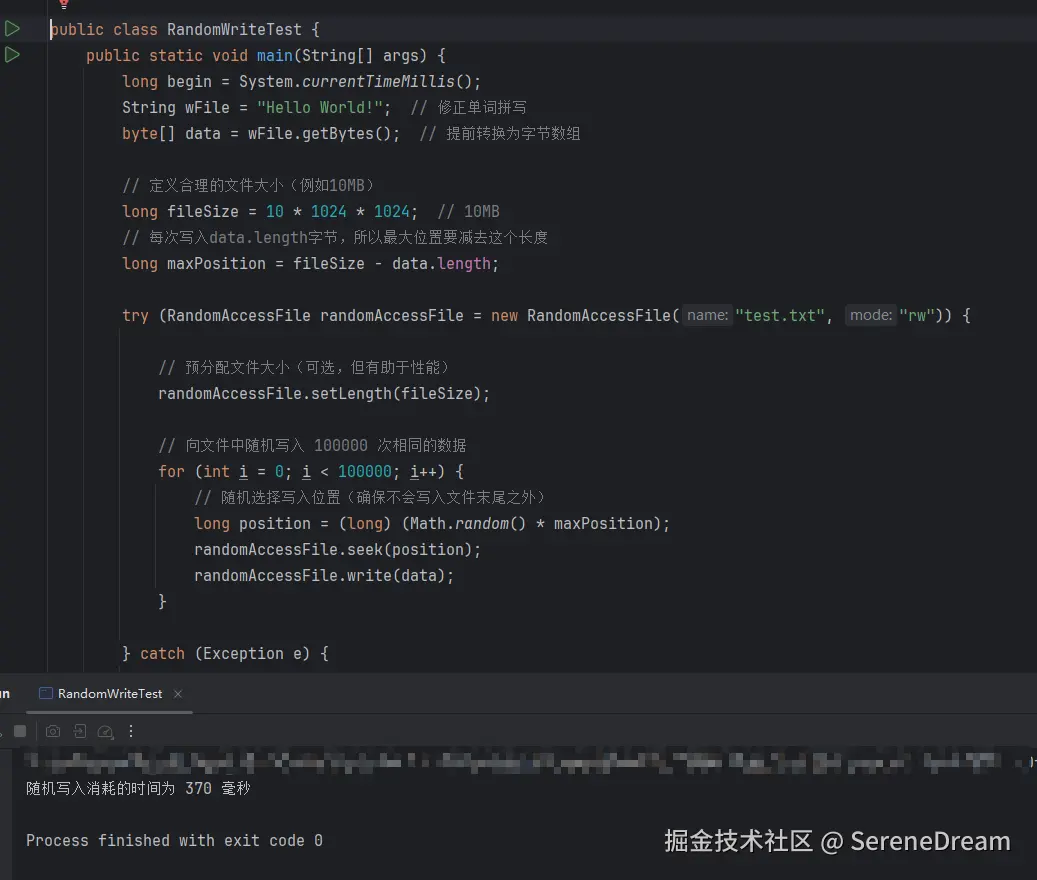
Task: Open the vertical three-dots more options menu
Action: [131, 732]
